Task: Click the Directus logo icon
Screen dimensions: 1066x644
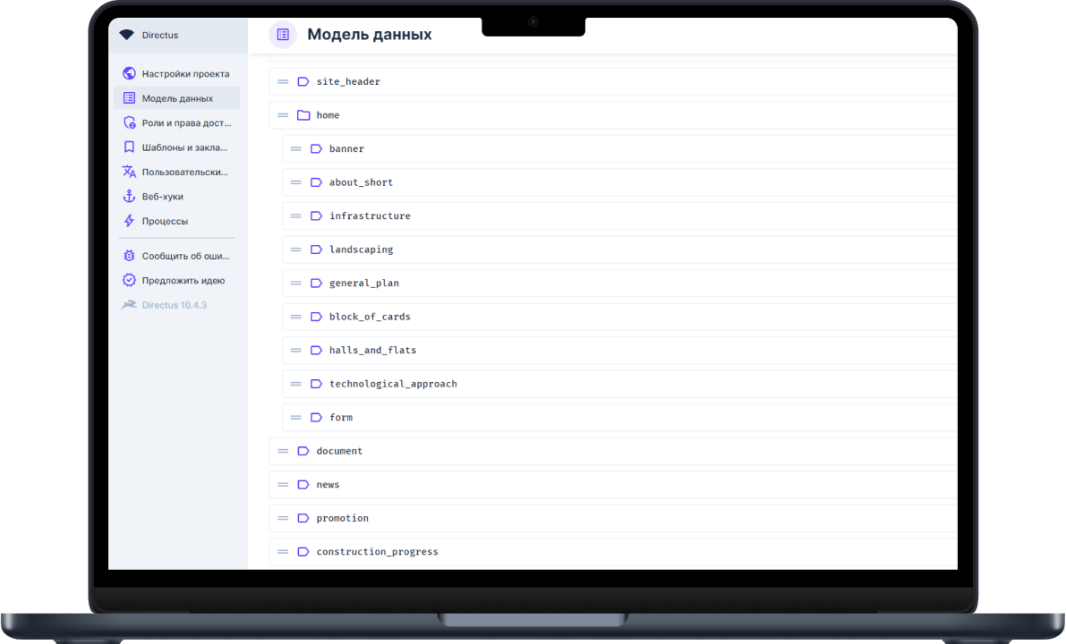Action: [x=126, y=35]
